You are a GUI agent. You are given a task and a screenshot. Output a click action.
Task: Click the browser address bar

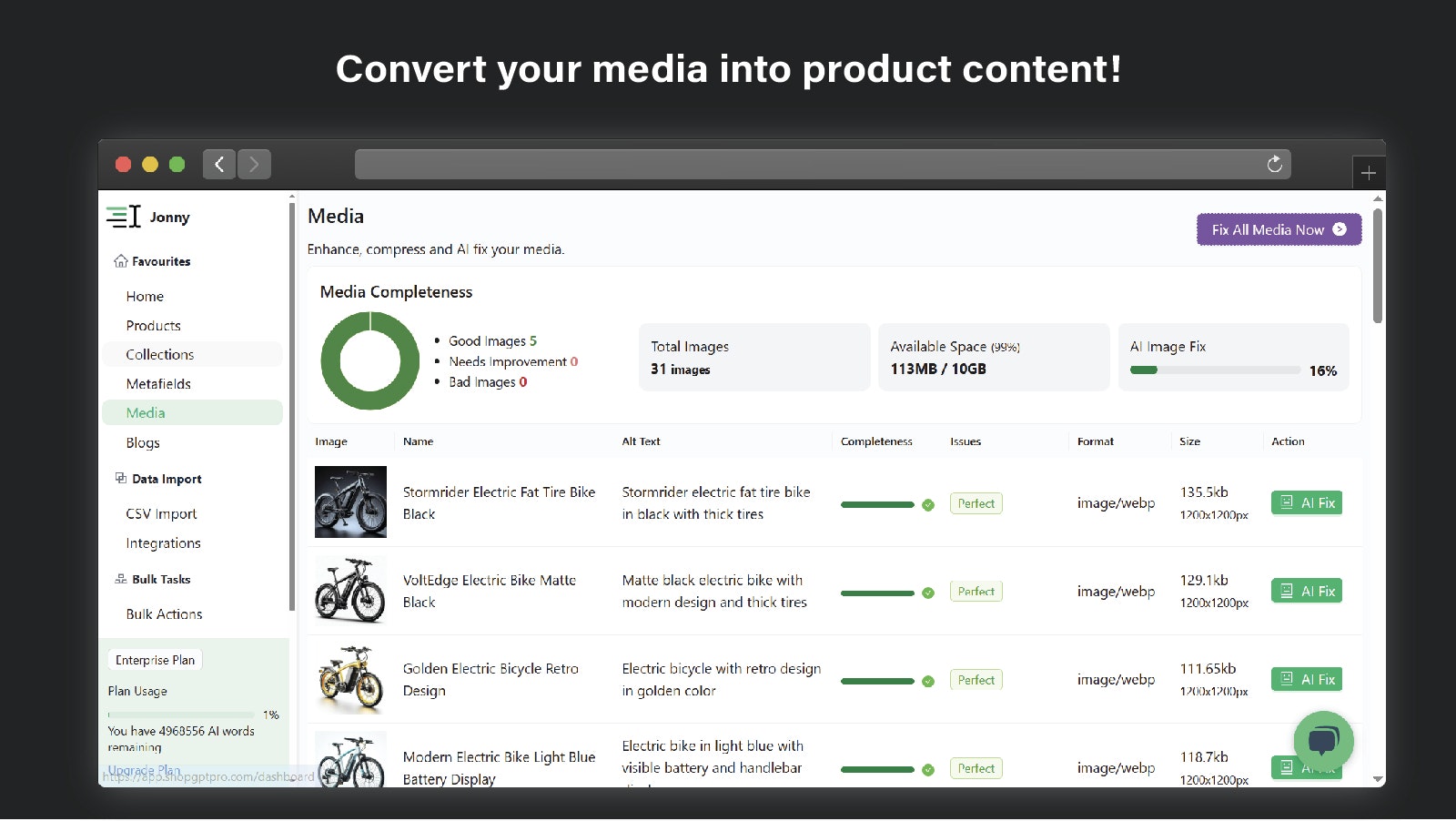pyautogui.click(x=823, y=164)
